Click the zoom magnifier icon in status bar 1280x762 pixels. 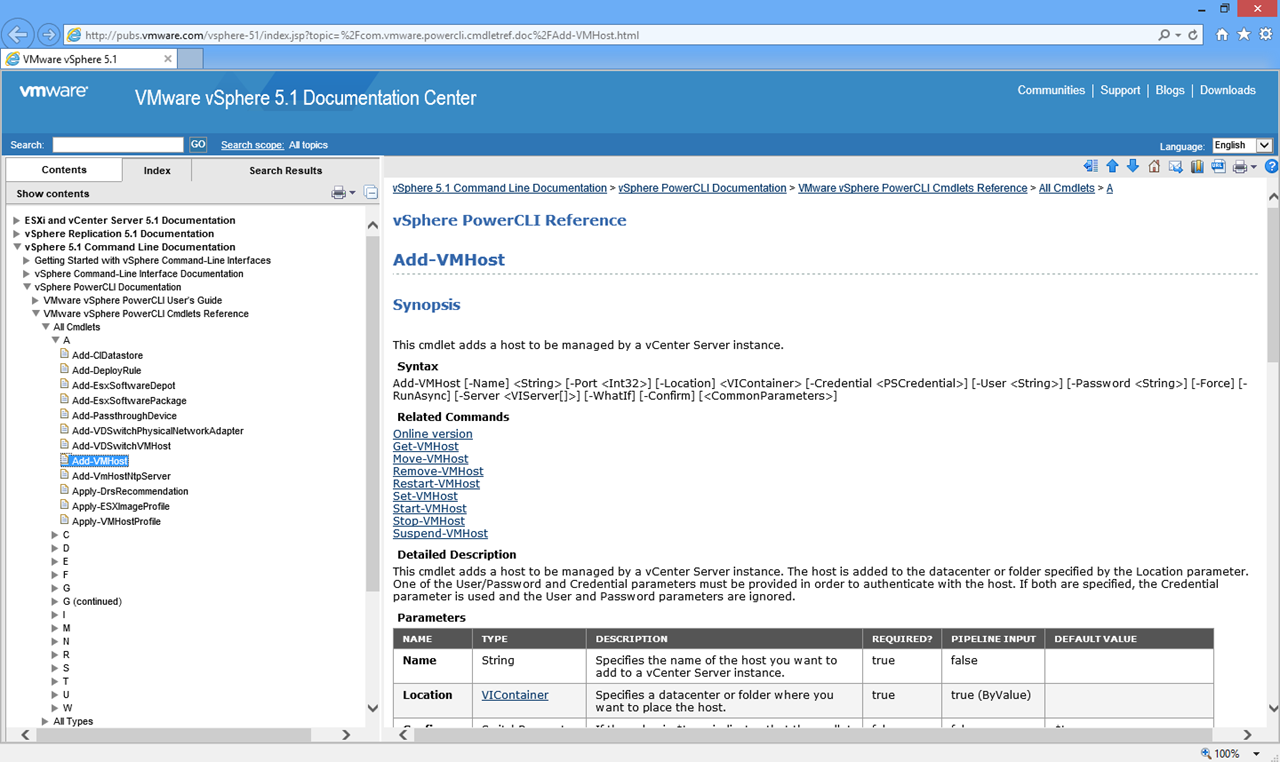1208,753
